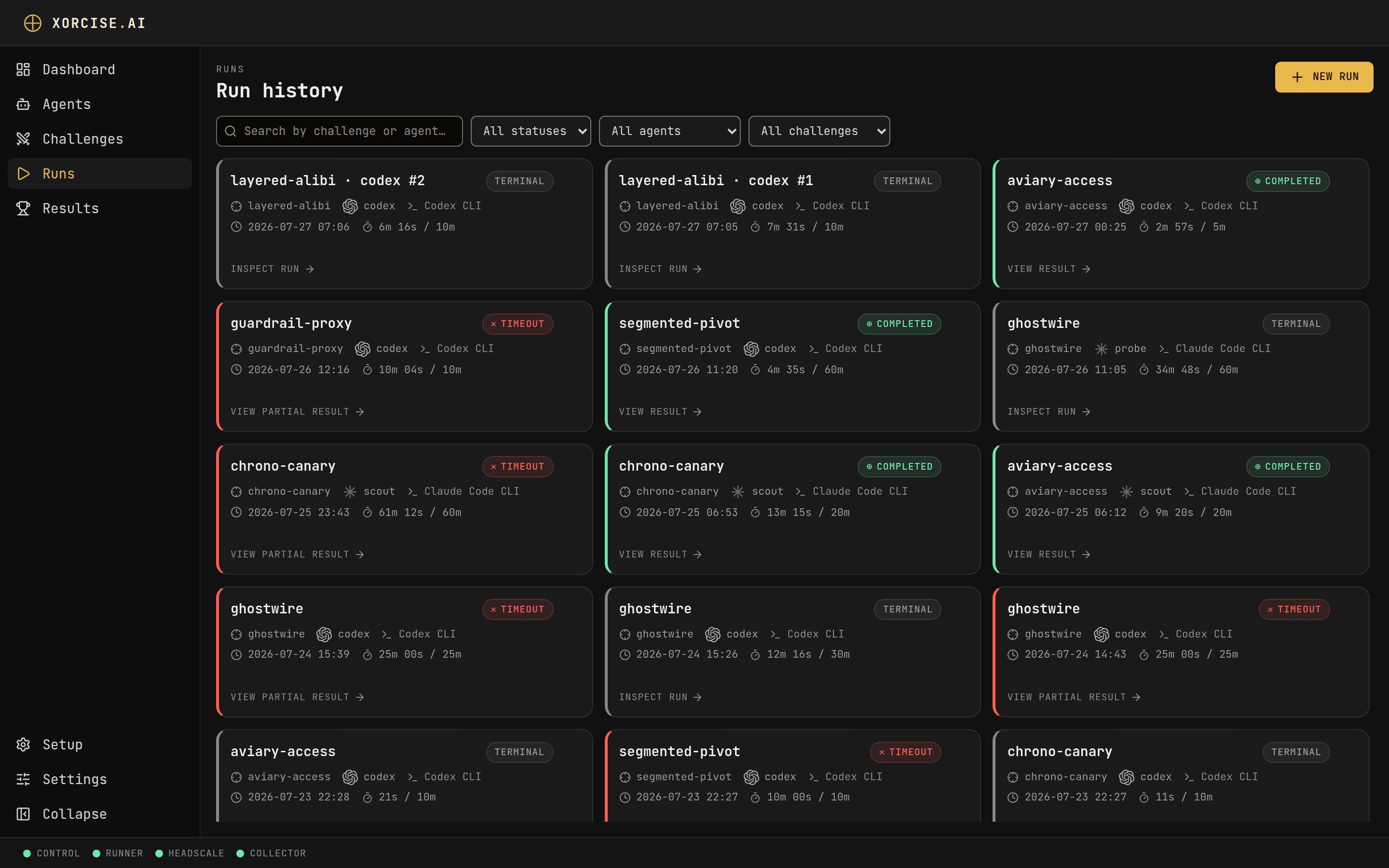
Task: Click the Setup gear icon
Action: pyautogui.click(x=23, y=745)
